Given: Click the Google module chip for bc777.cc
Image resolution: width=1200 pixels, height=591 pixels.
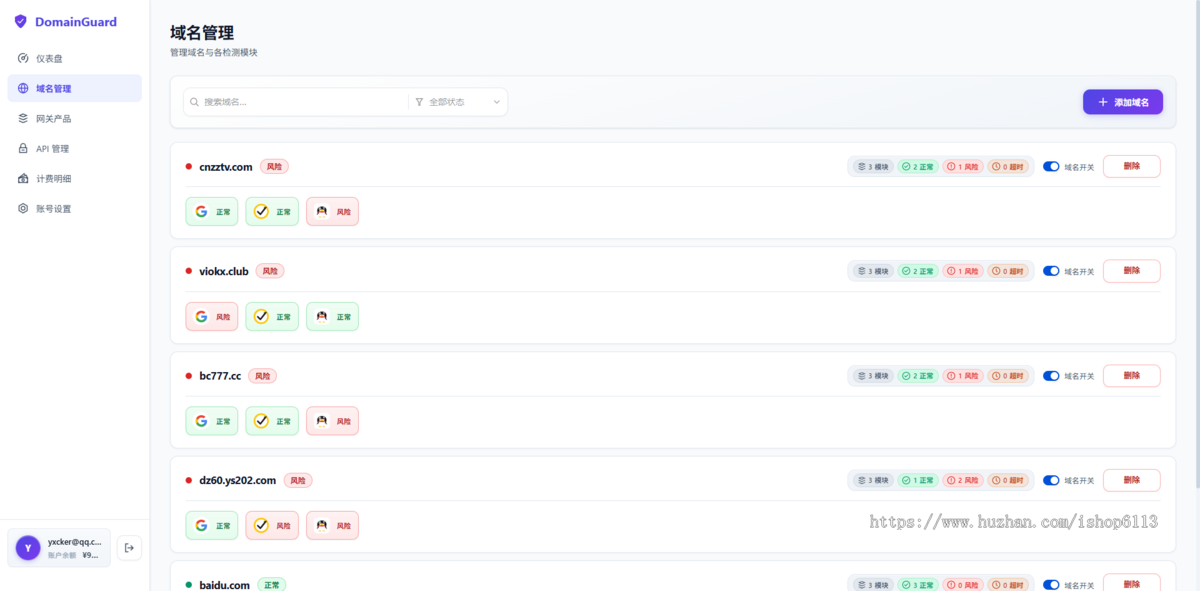Looking at the screenshot, I should point(212,421).
